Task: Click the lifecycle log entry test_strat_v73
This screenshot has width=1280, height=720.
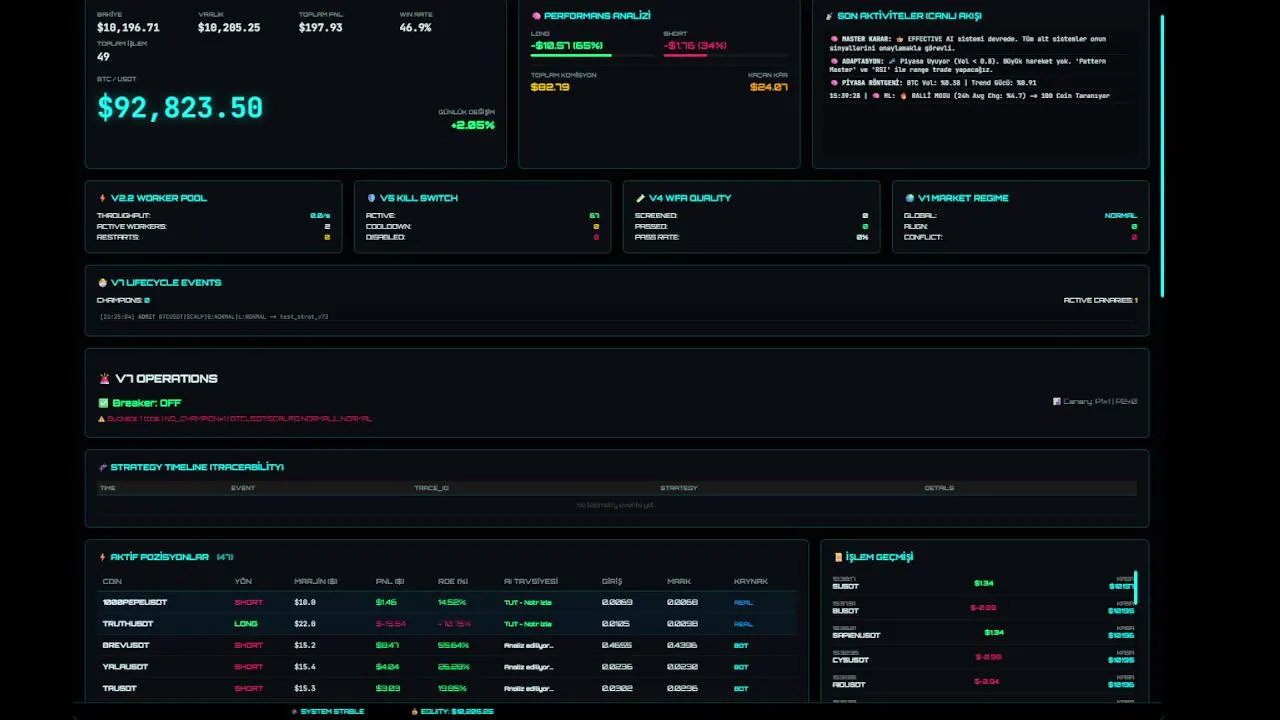Action: coord(214,316)
